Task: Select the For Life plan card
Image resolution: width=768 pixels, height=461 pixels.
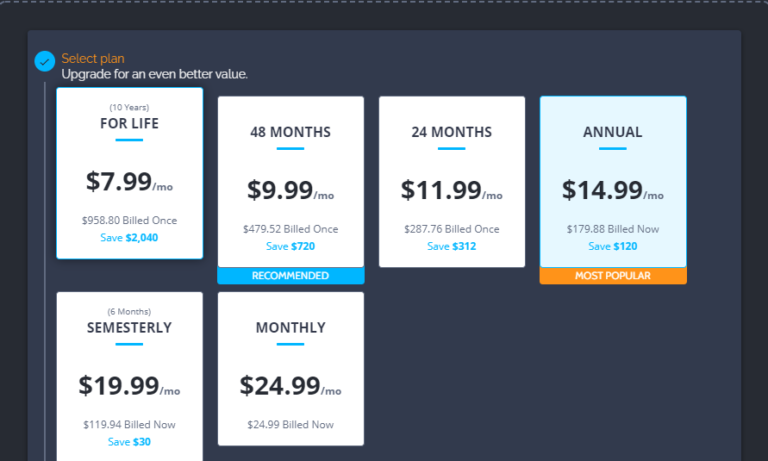Action: [x=129, y=172]
